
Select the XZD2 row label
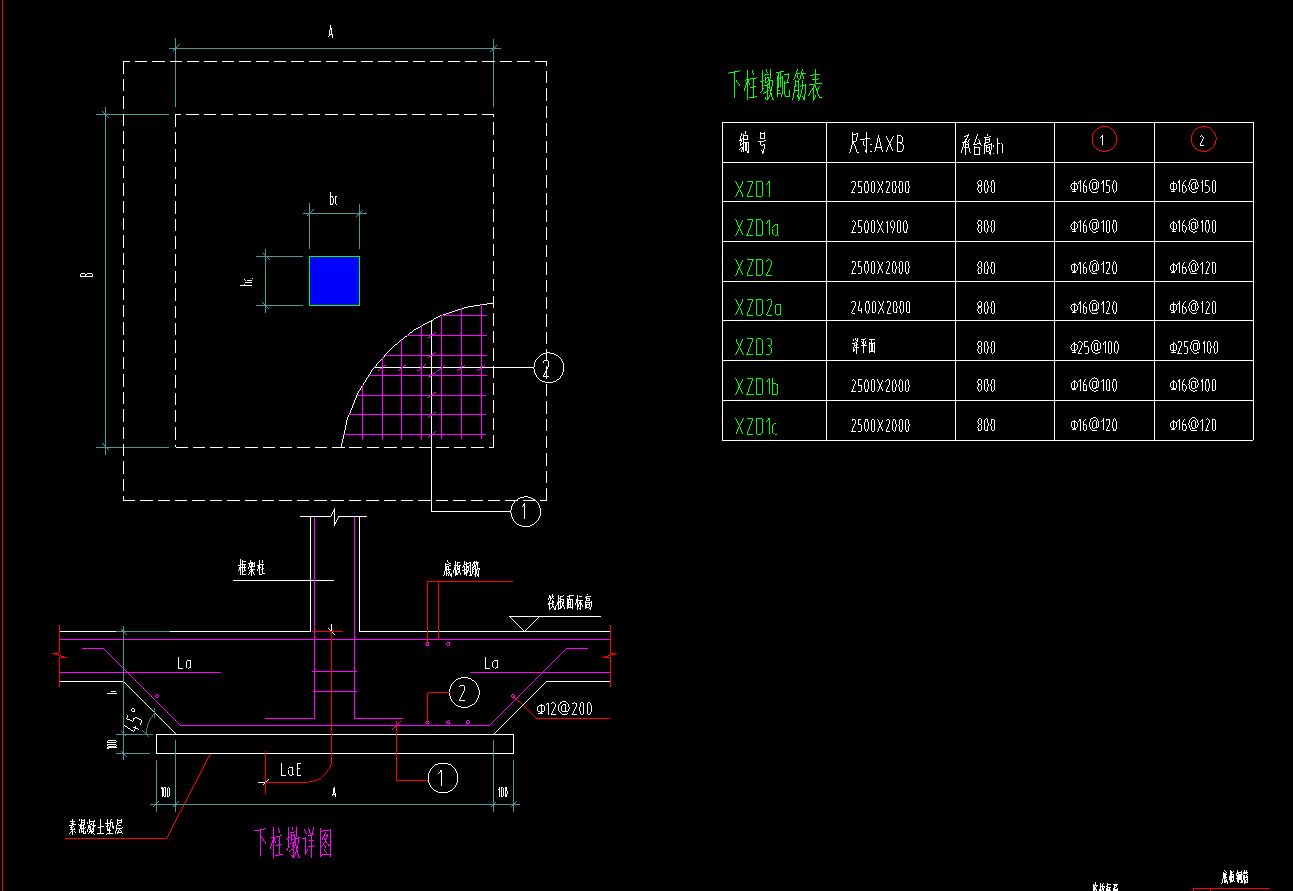(754, 268)
